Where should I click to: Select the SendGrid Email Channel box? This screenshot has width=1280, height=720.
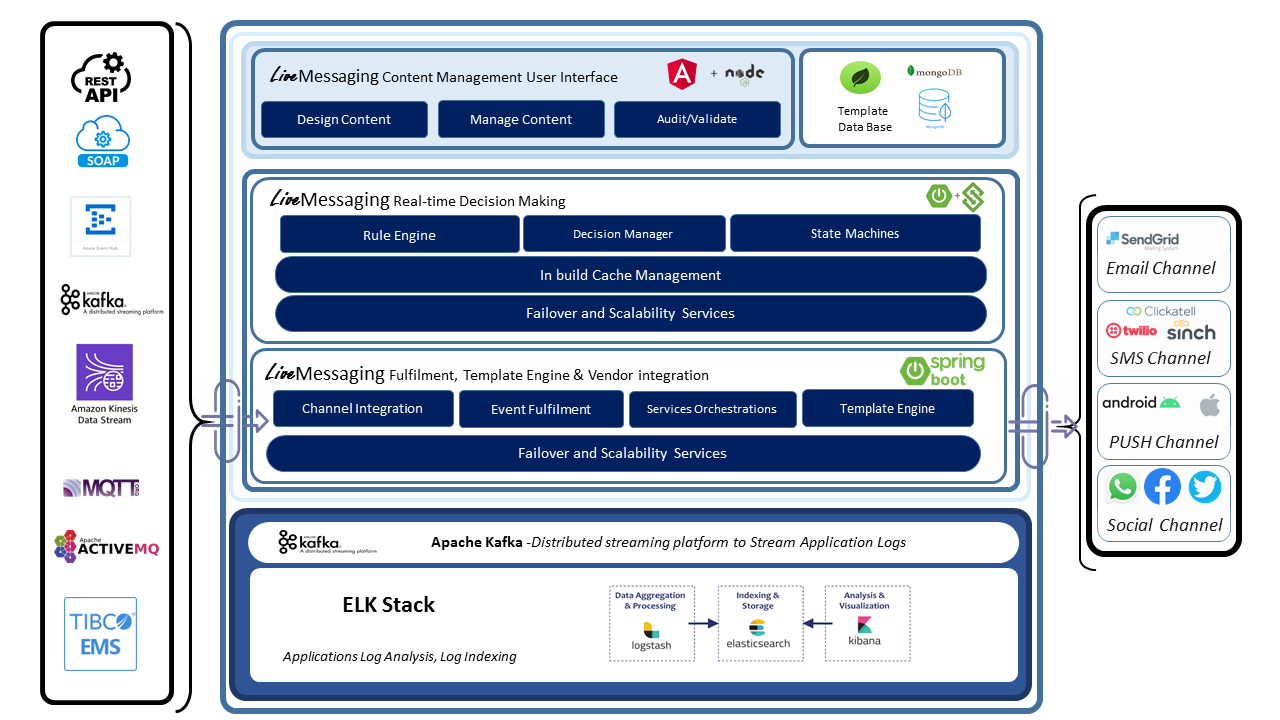(1163, 251)
